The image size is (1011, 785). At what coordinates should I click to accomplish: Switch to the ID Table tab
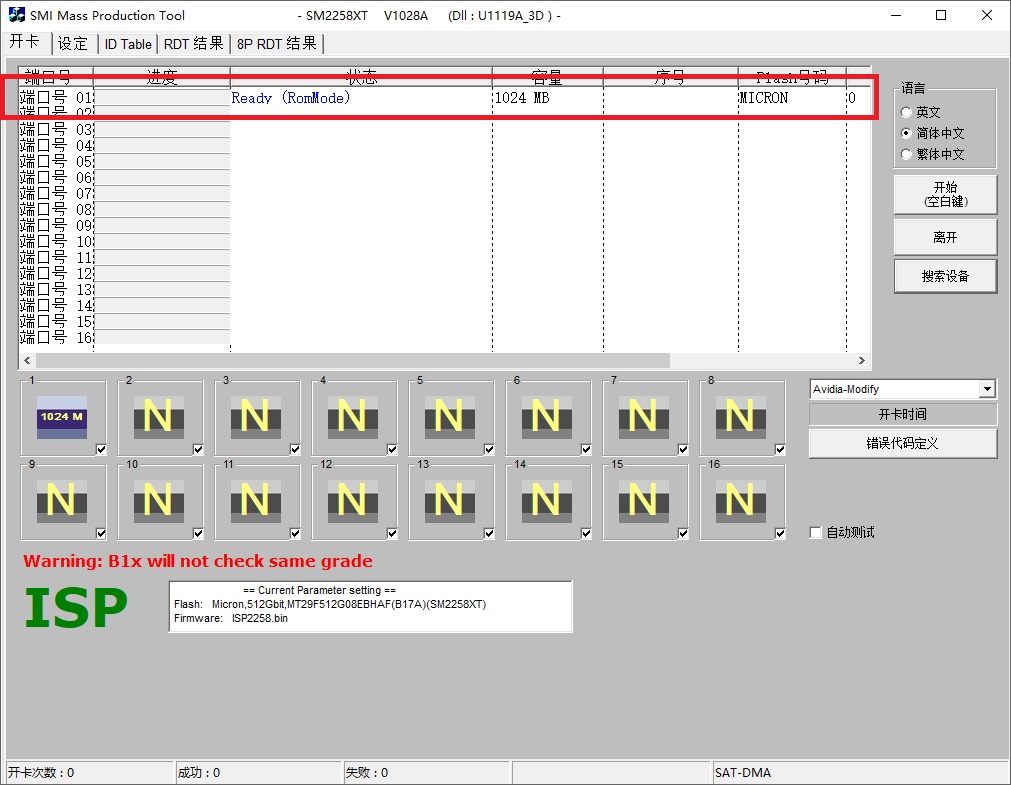click(128, 44)
